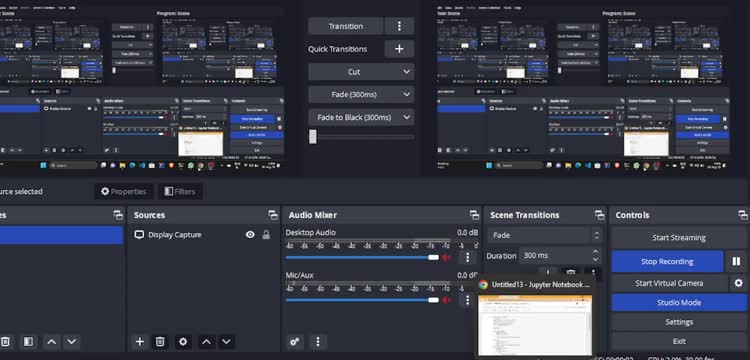Image resolution: width=750 pixels, height=360 pixels.
Task: Open advanced audio properties gears icon
Action: pyautogui.click(x=295, y=341)
